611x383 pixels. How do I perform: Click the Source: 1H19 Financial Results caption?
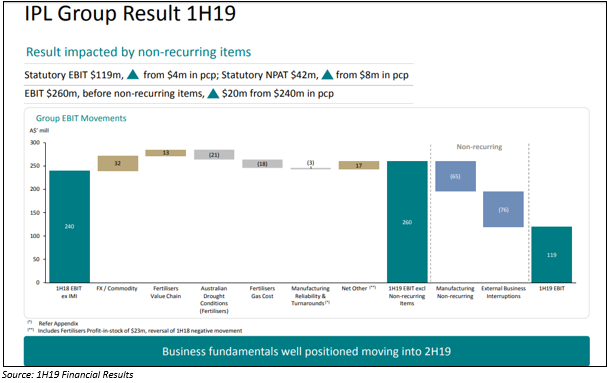[x=67, y=375]
